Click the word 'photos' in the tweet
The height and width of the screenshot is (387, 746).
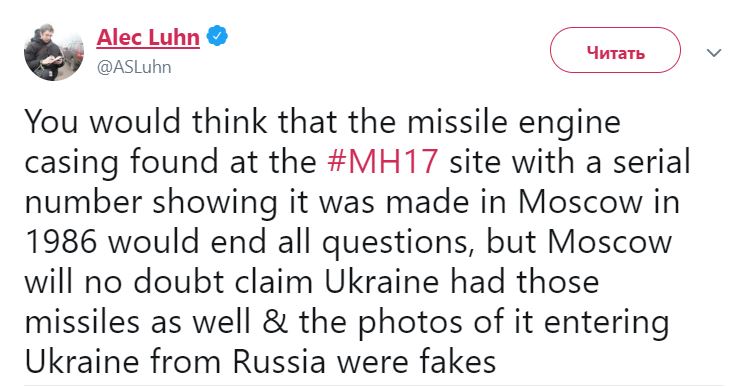click(410, 324)
